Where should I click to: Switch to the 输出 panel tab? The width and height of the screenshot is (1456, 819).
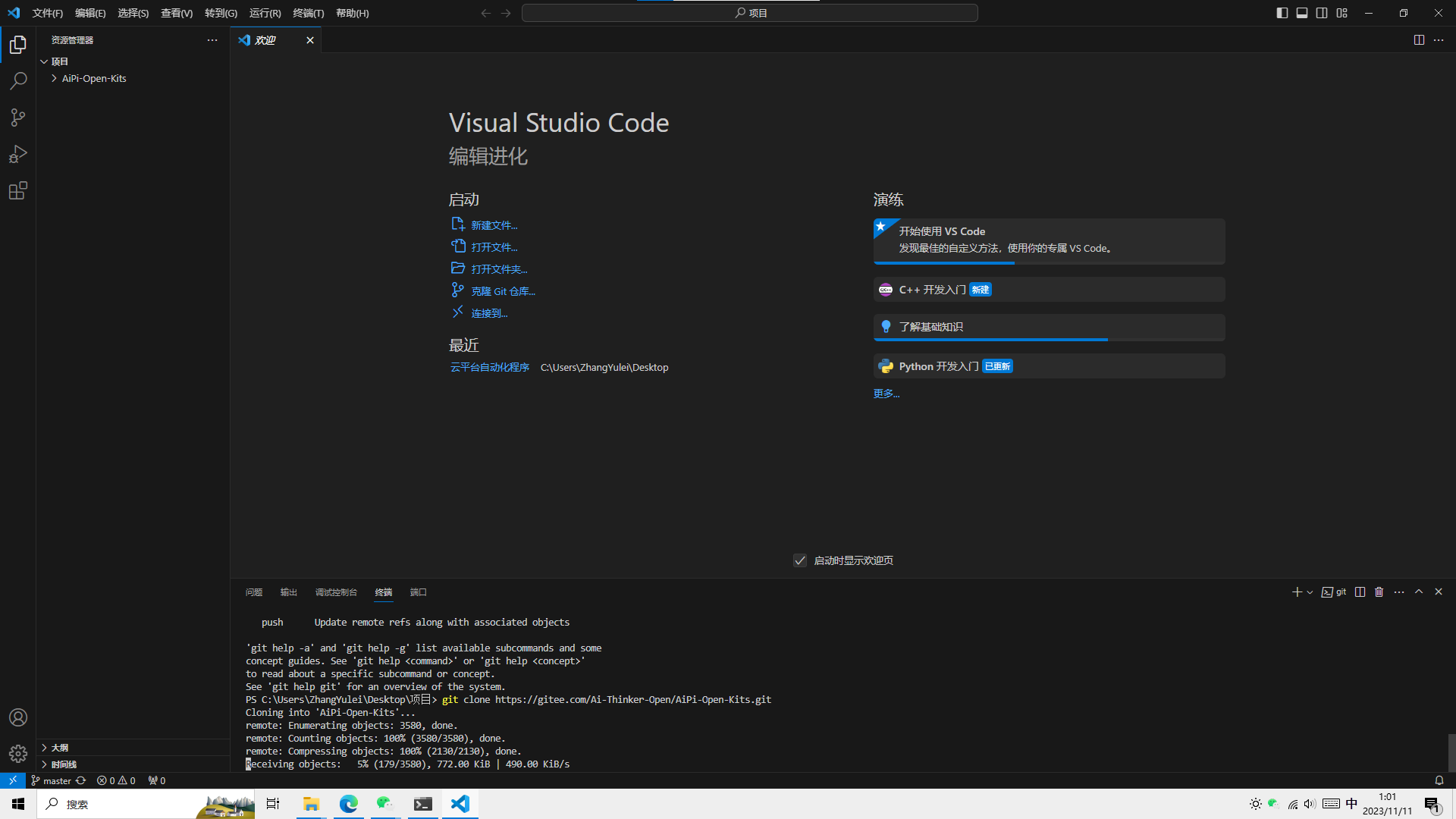coord(289,592)
